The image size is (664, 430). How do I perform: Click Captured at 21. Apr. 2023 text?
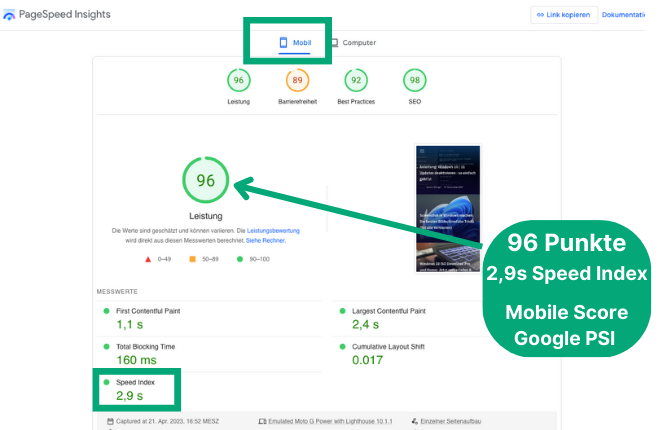click(168, 421)
